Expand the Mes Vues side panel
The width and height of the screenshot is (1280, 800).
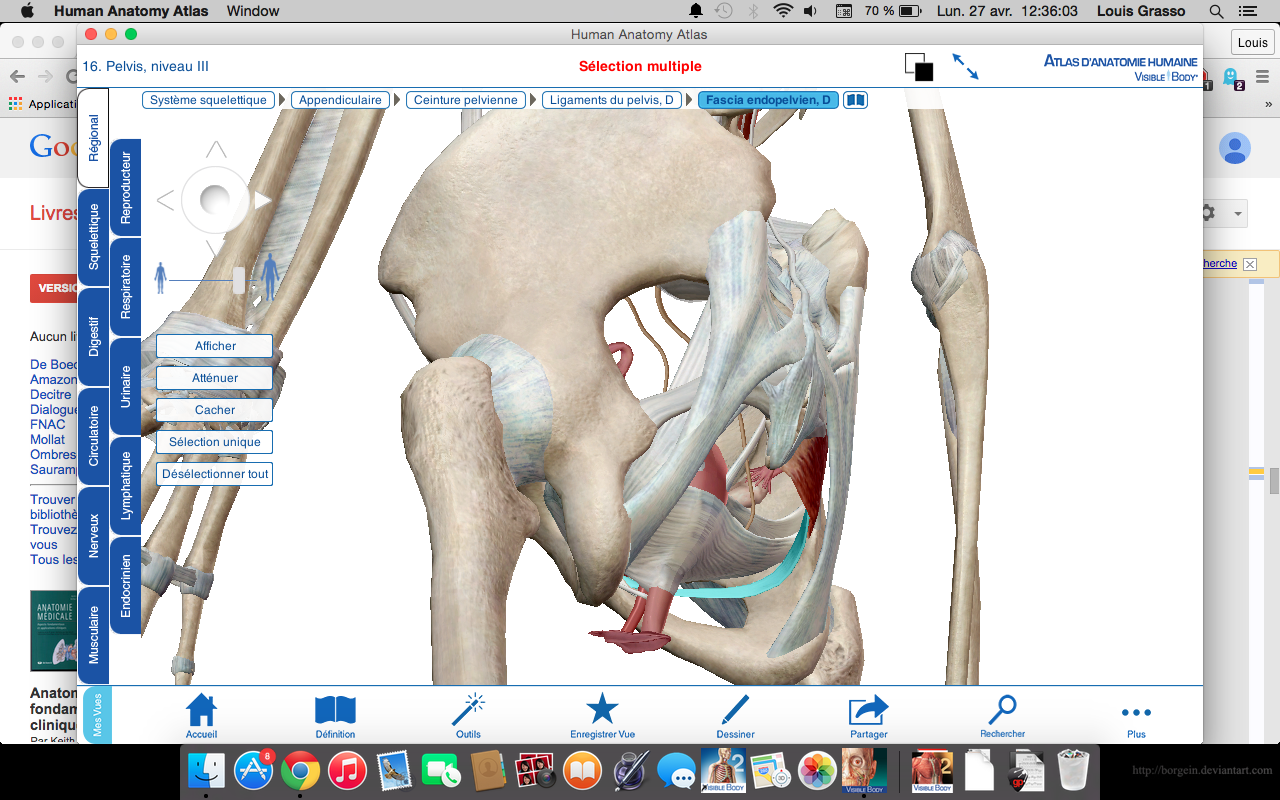(x=97, y=715)
